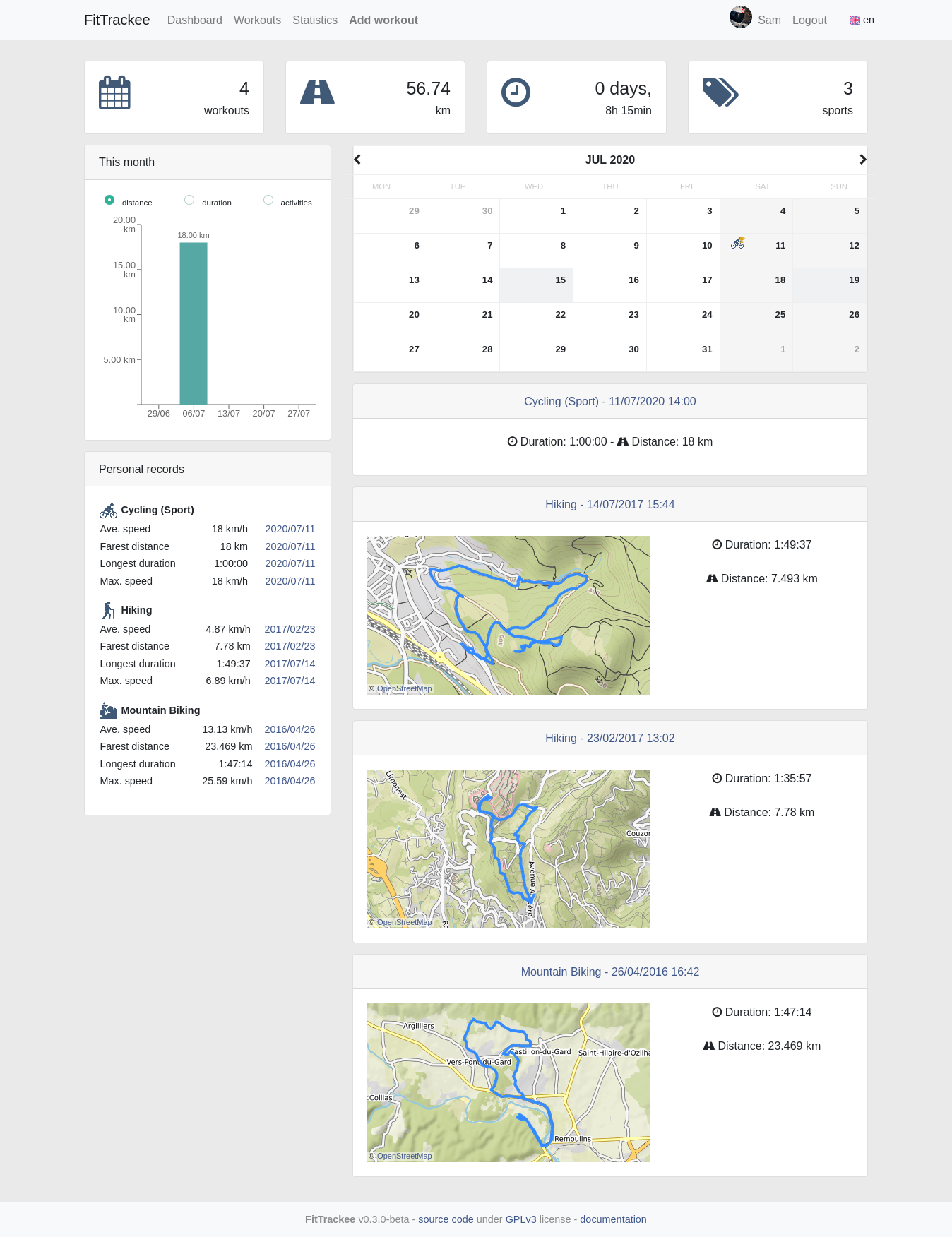
Task: Open Sam's user profile link
Action: click(x=769, y=20)
